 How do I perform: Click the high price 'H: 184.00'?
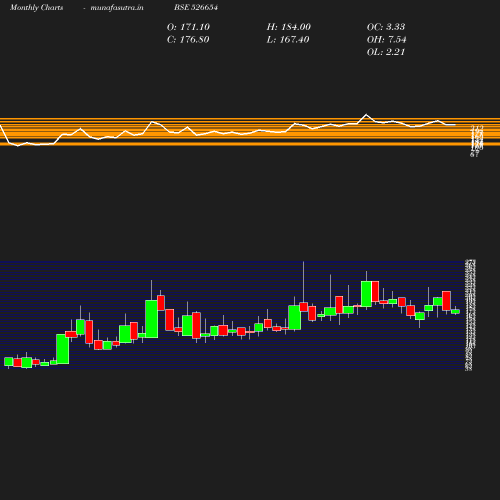[289, 27]
